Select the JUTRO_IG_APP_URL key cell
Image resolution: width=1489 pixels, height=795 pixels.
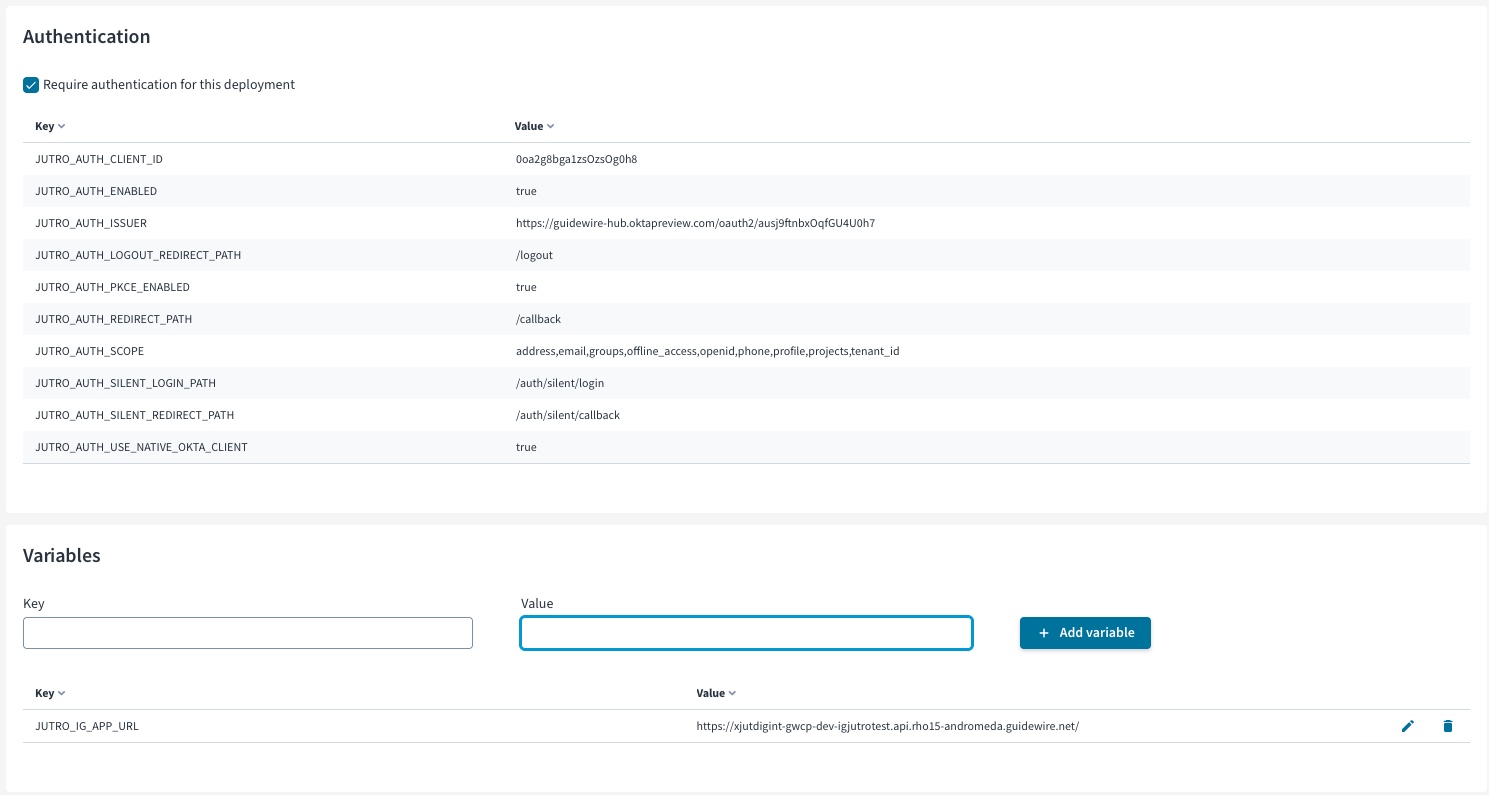pyautogui.click(x=87, y=726)
